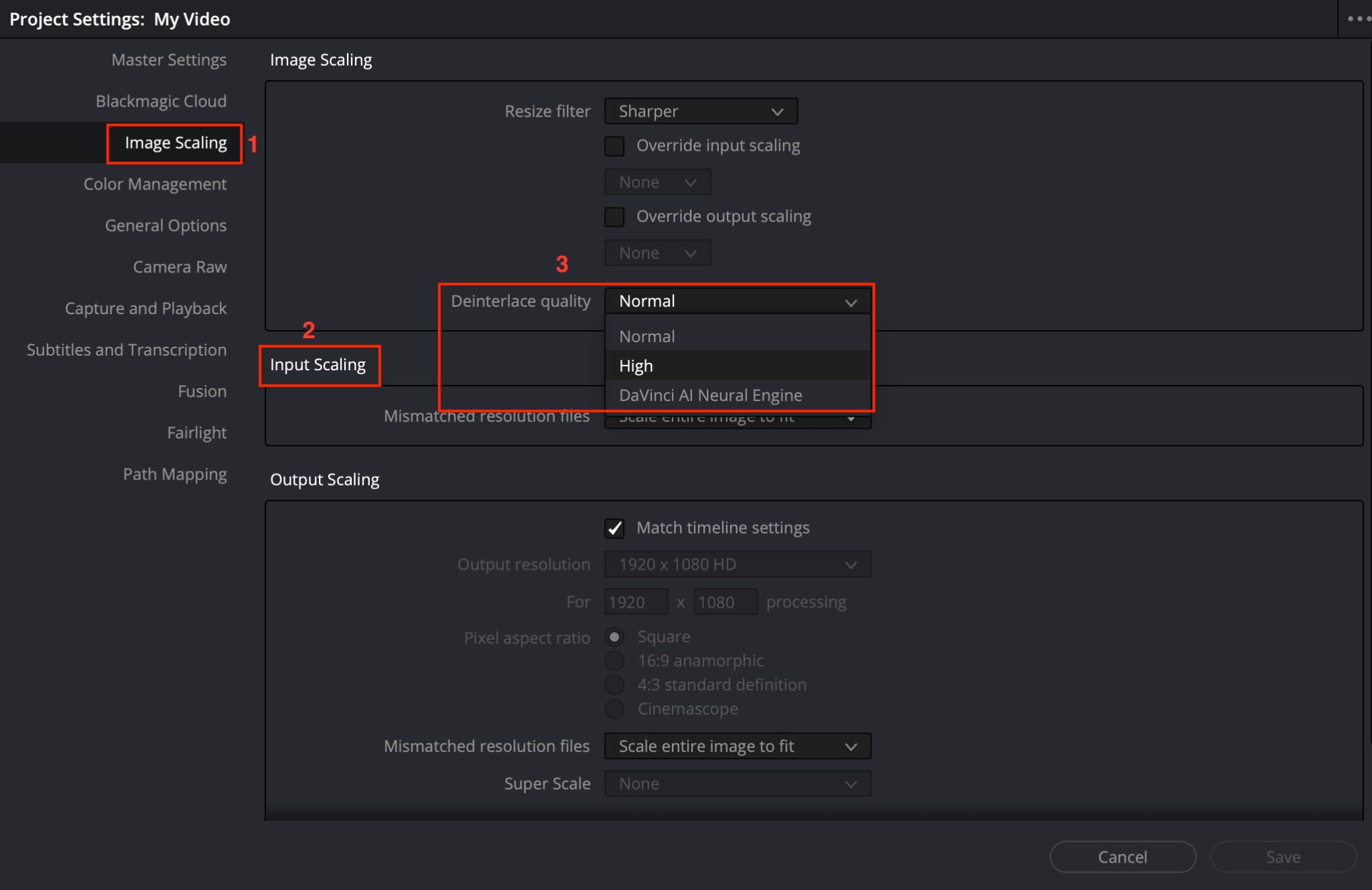Select the Fairlight settings section
1372x890 pixels.
coord(196,432)
